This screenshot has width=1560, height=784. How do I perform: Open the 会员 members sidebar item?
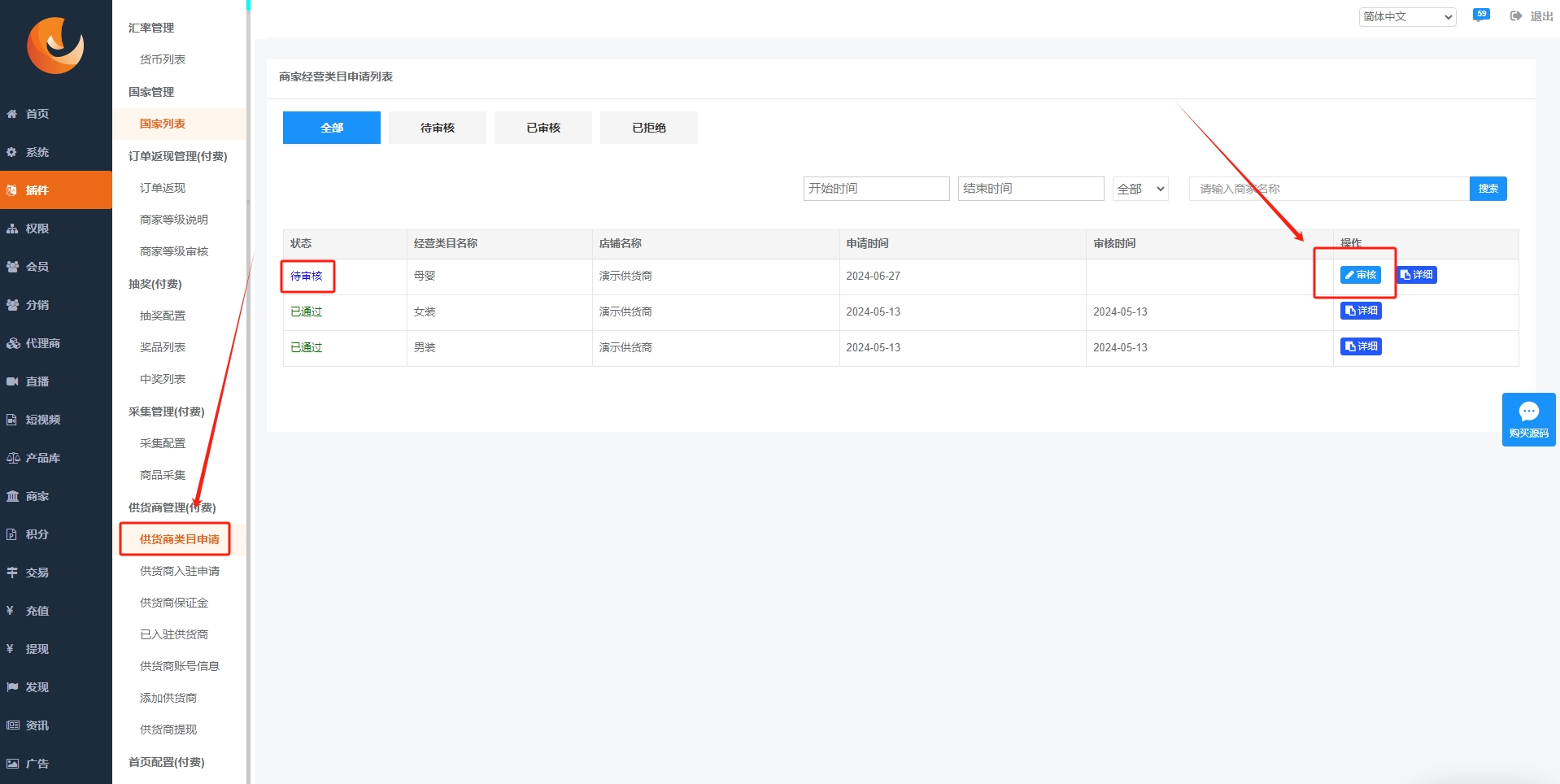tap(56, 267)
